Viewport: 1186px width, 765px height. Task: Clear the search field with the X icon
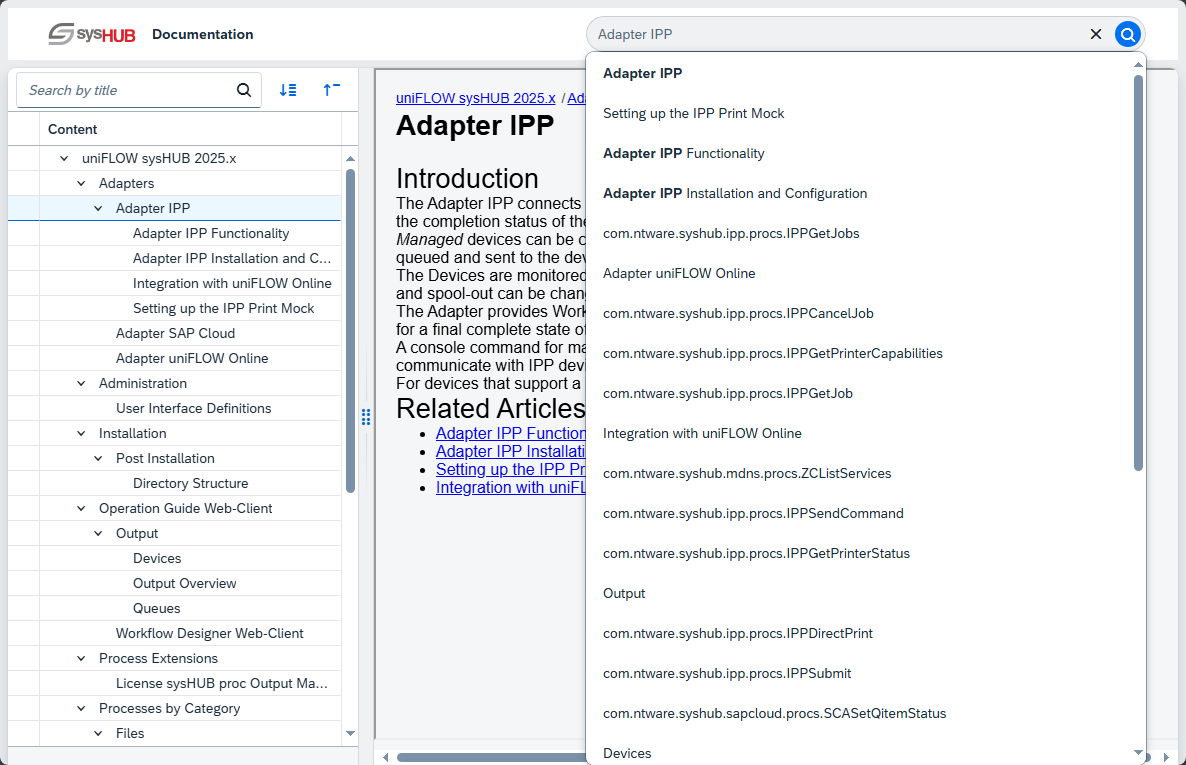[x=1096, y=34]
